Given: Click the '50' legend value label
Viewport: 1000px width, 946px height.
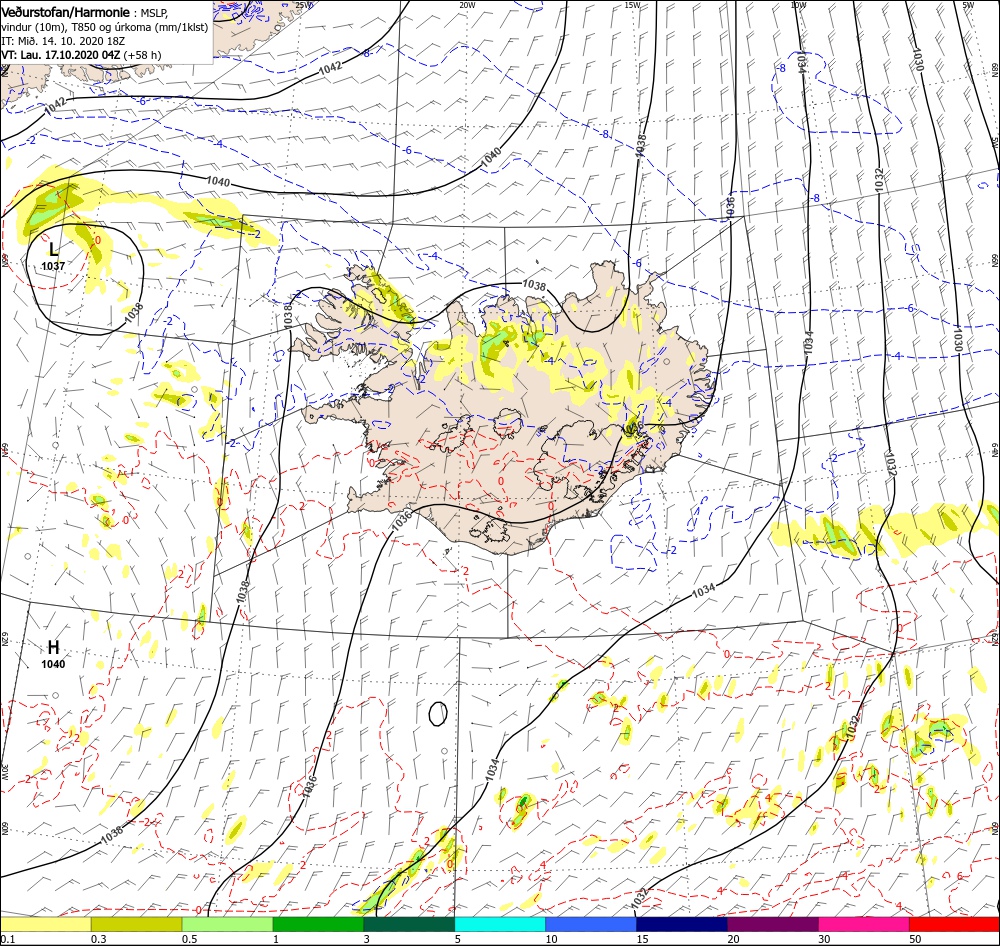Looking at the screenshot, I should [x=915, y=939].
